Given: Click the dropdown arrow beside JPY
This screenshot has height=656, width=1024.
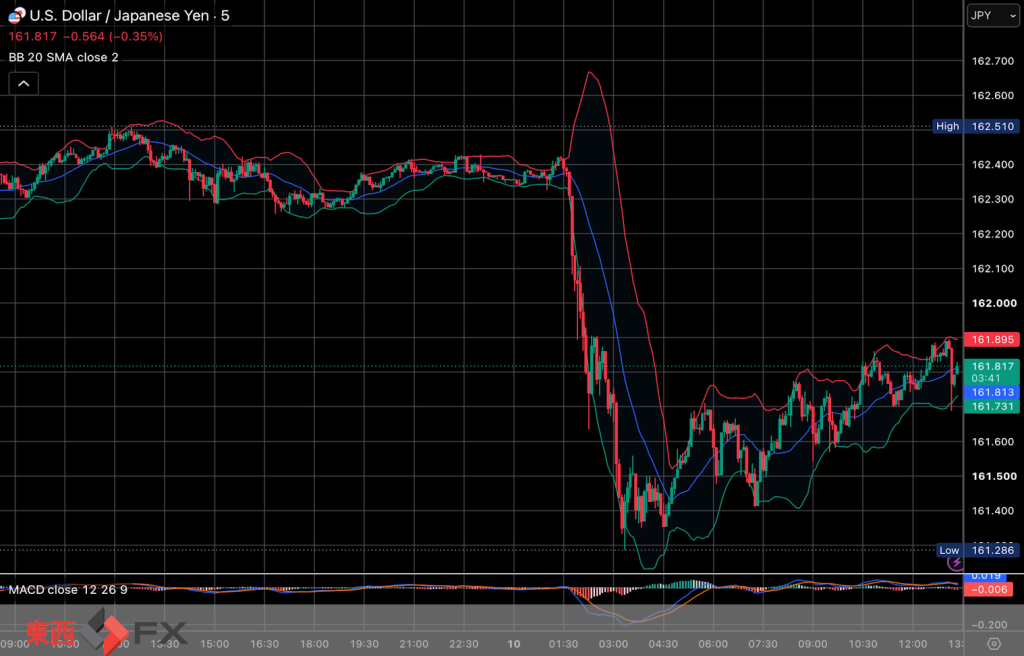Looking at the screenshot, I should (x=1013, y=16).
